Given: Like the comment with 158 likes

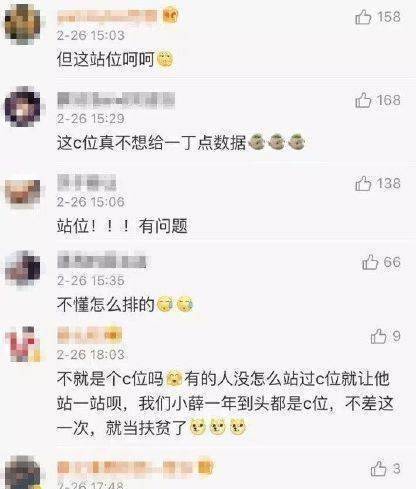Looking at the screenshot, I should tap(363, 17).
